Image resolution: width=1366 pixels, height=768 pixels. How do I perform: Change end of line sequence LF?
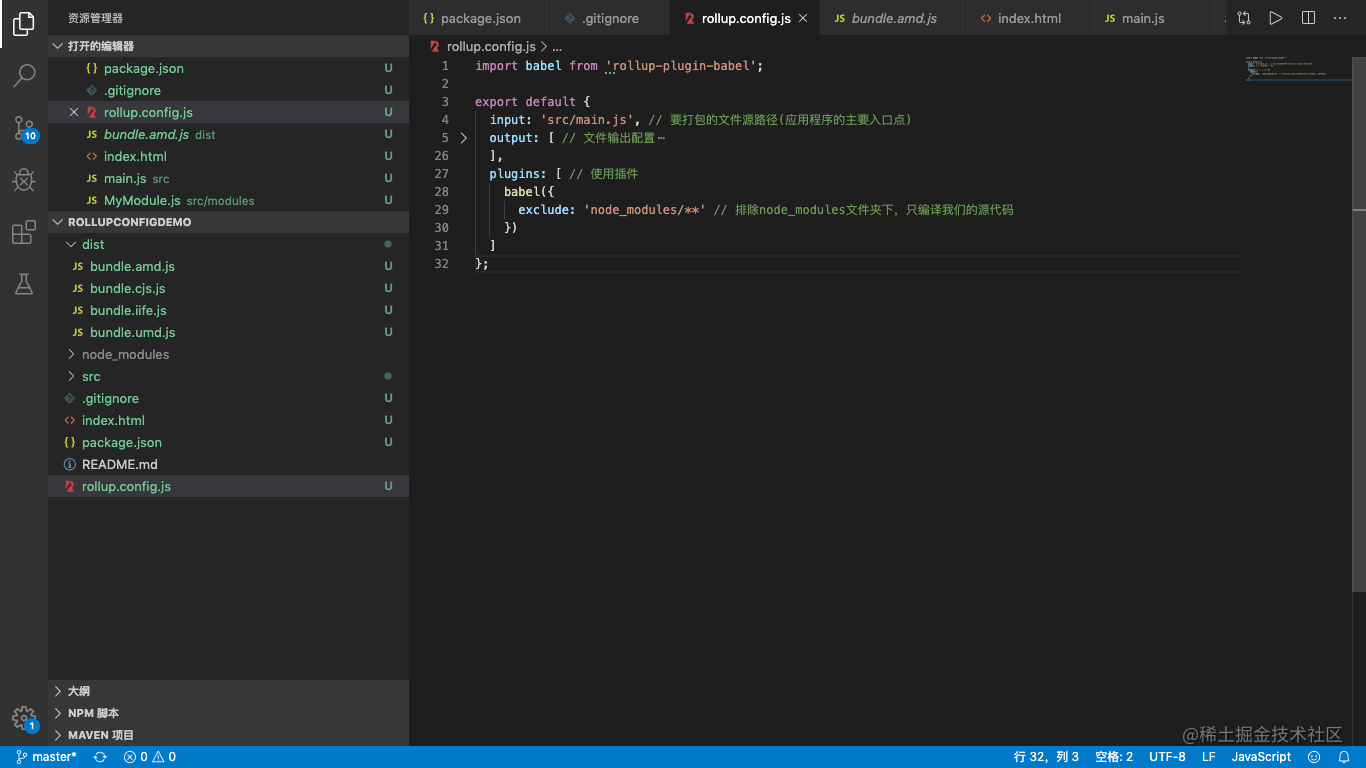pos(1208,757)
